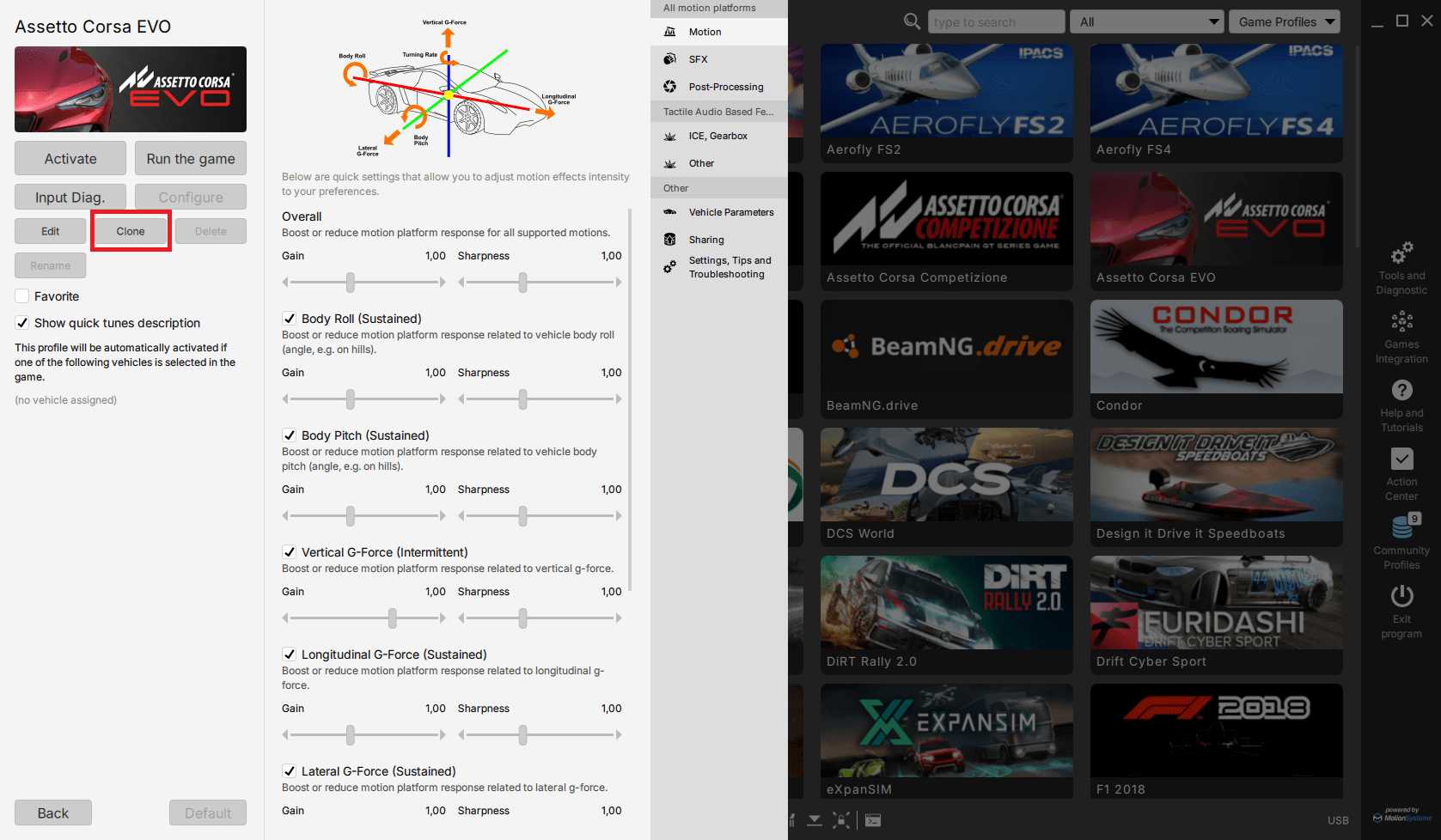Screen dimensions: 1441x840
Task: Open the Motion settings section
Action: pyautogui.click(x=719, y=32)
